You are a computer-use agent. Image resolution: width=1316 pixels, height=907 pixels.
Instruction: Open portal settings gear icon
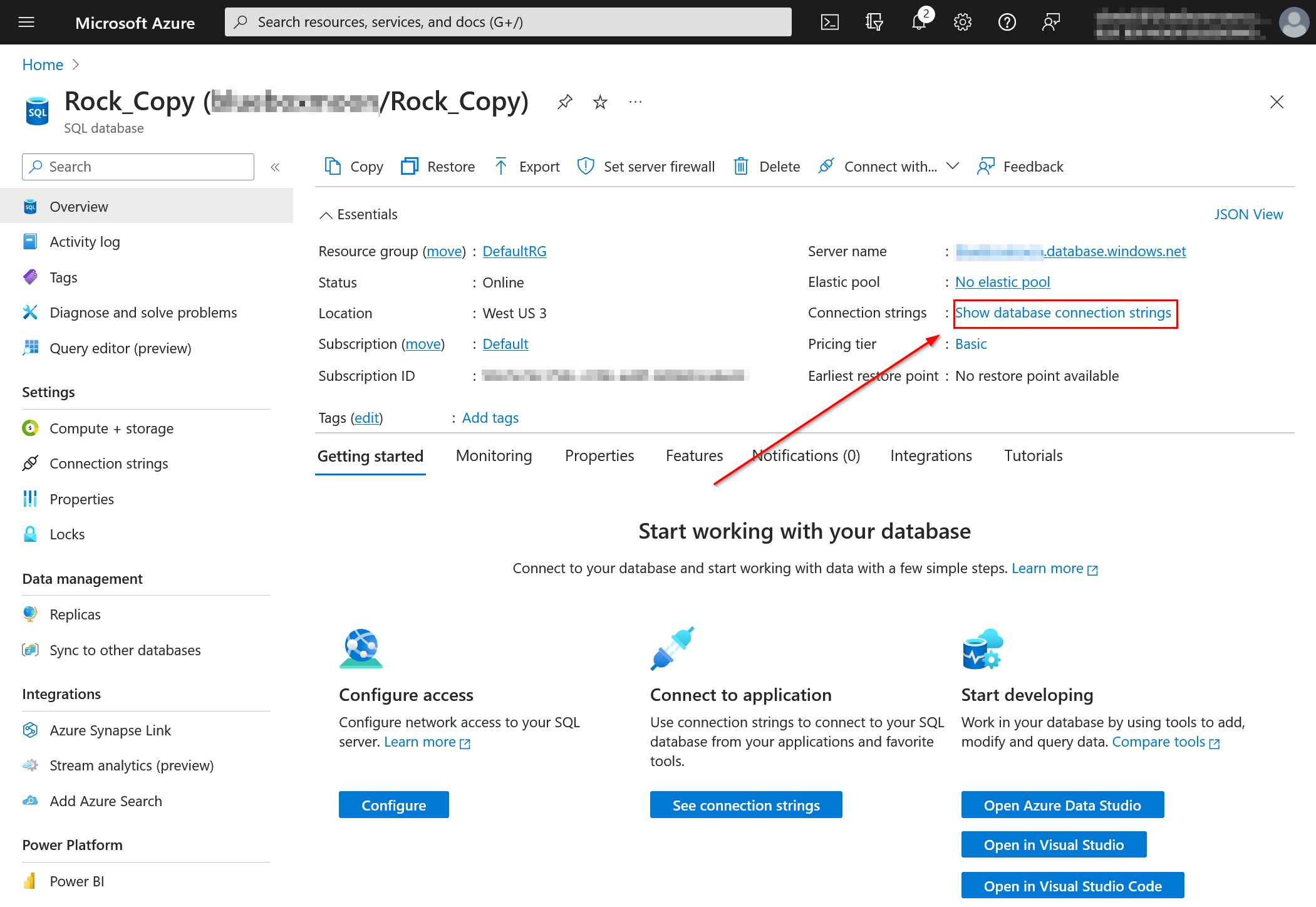click(x=962, y=23)
